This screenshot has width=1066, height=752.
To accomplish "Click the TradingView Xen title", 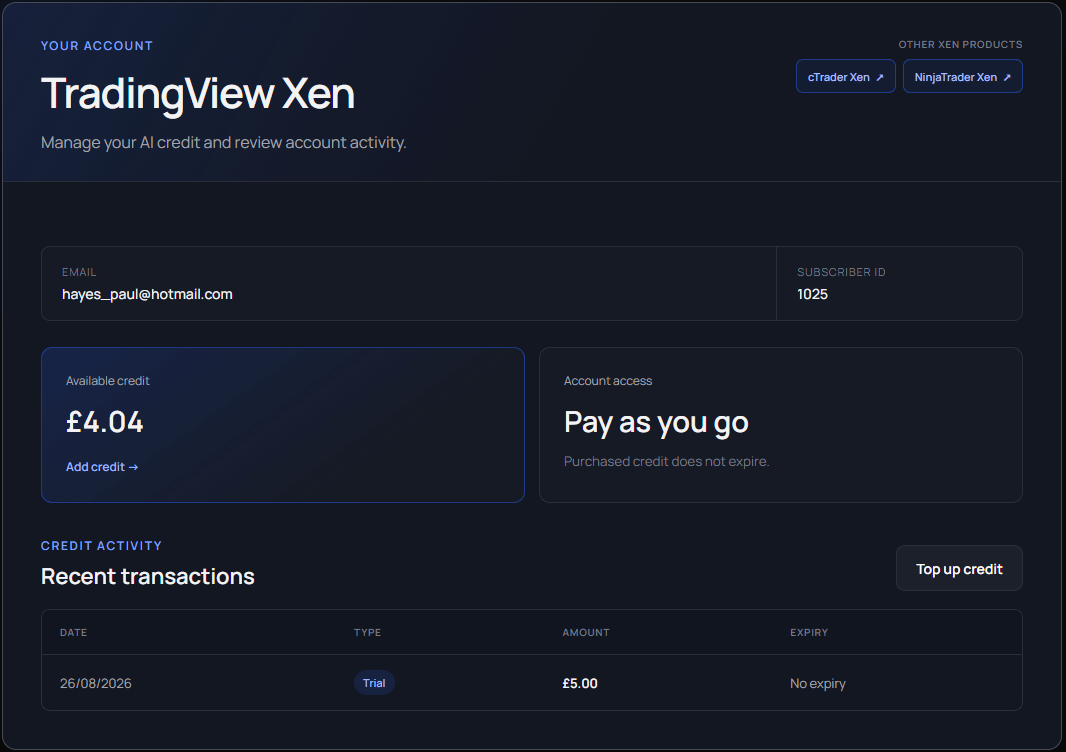I will pos(198,94).
